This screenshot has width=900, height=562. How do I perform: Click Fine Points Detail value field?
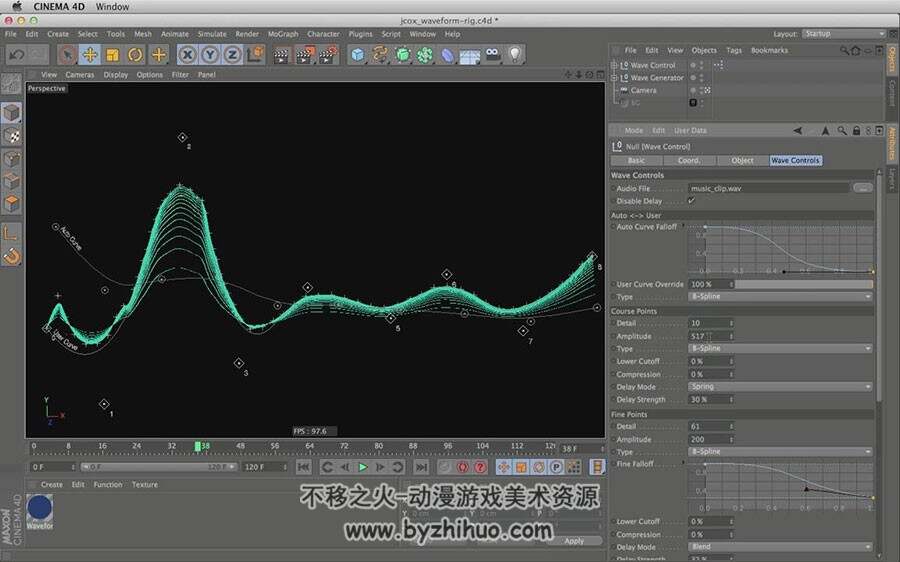711,427
